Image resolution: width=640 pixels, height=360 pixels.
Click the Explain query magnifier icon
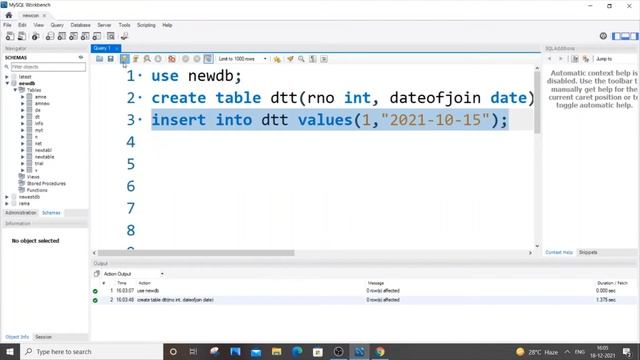(x=147, y=59)
